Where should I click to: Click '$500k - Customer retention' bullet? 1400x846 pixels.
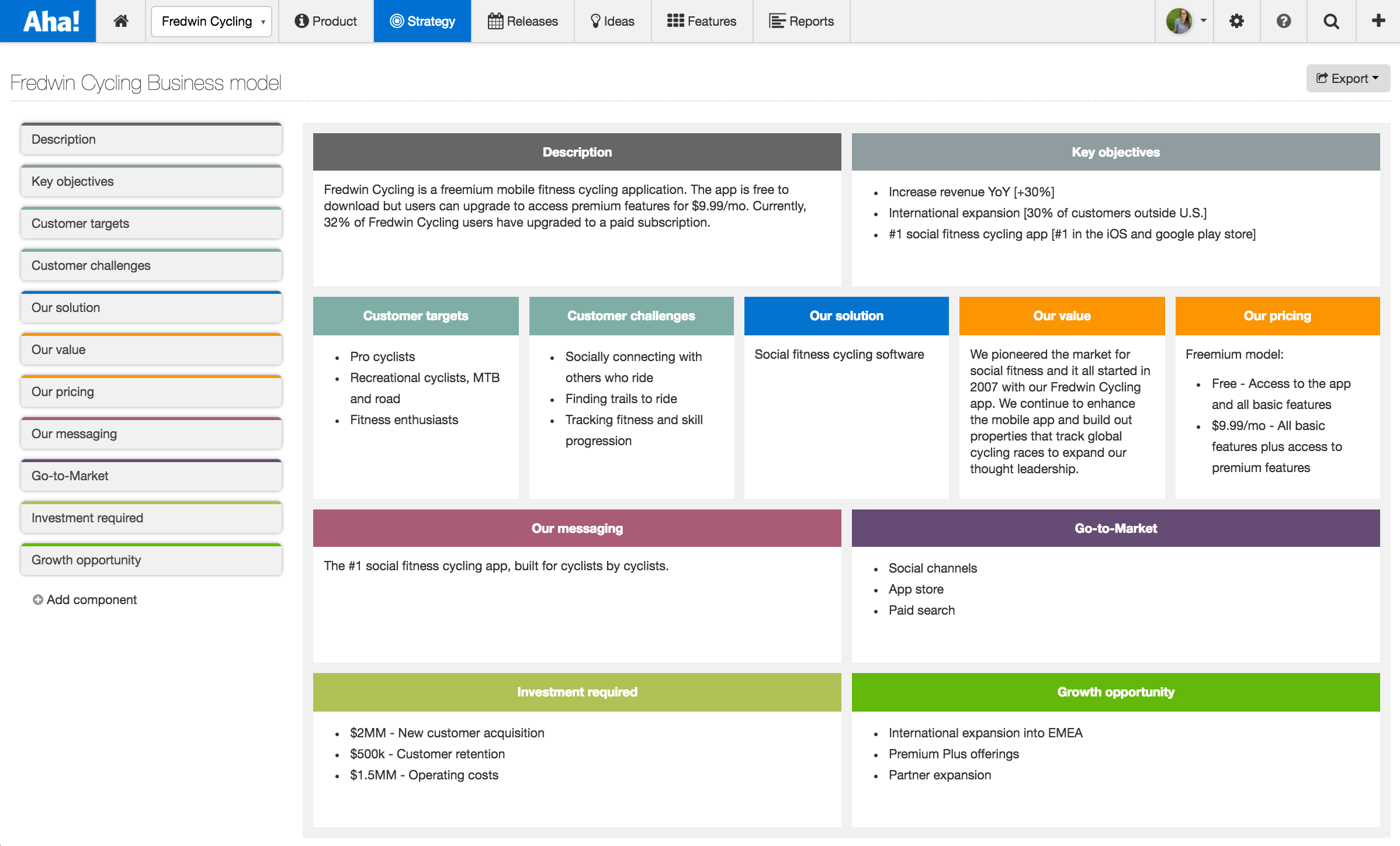[427, 754]
